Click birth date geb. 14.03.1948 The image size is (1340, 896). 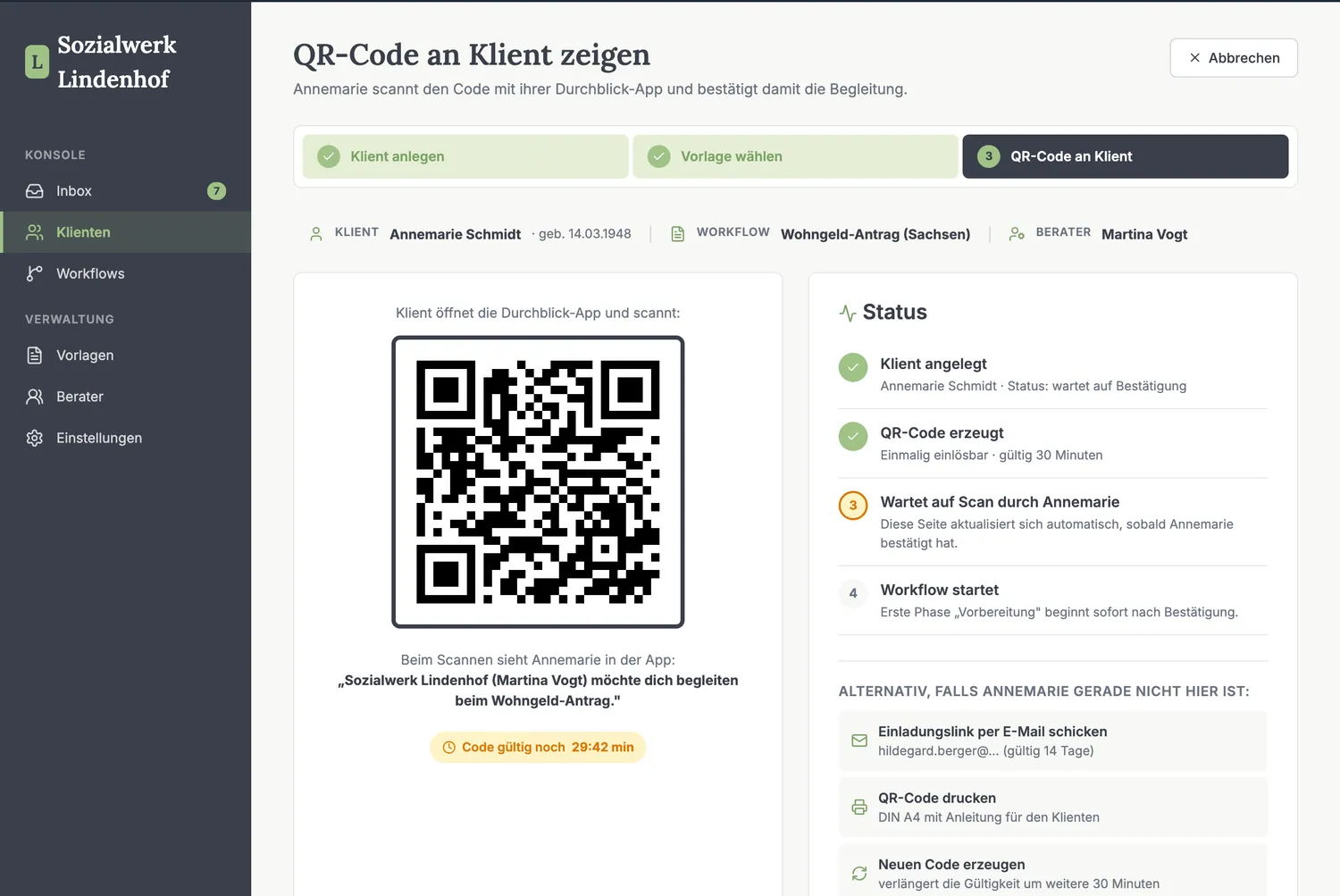click(x=584, y=234)
